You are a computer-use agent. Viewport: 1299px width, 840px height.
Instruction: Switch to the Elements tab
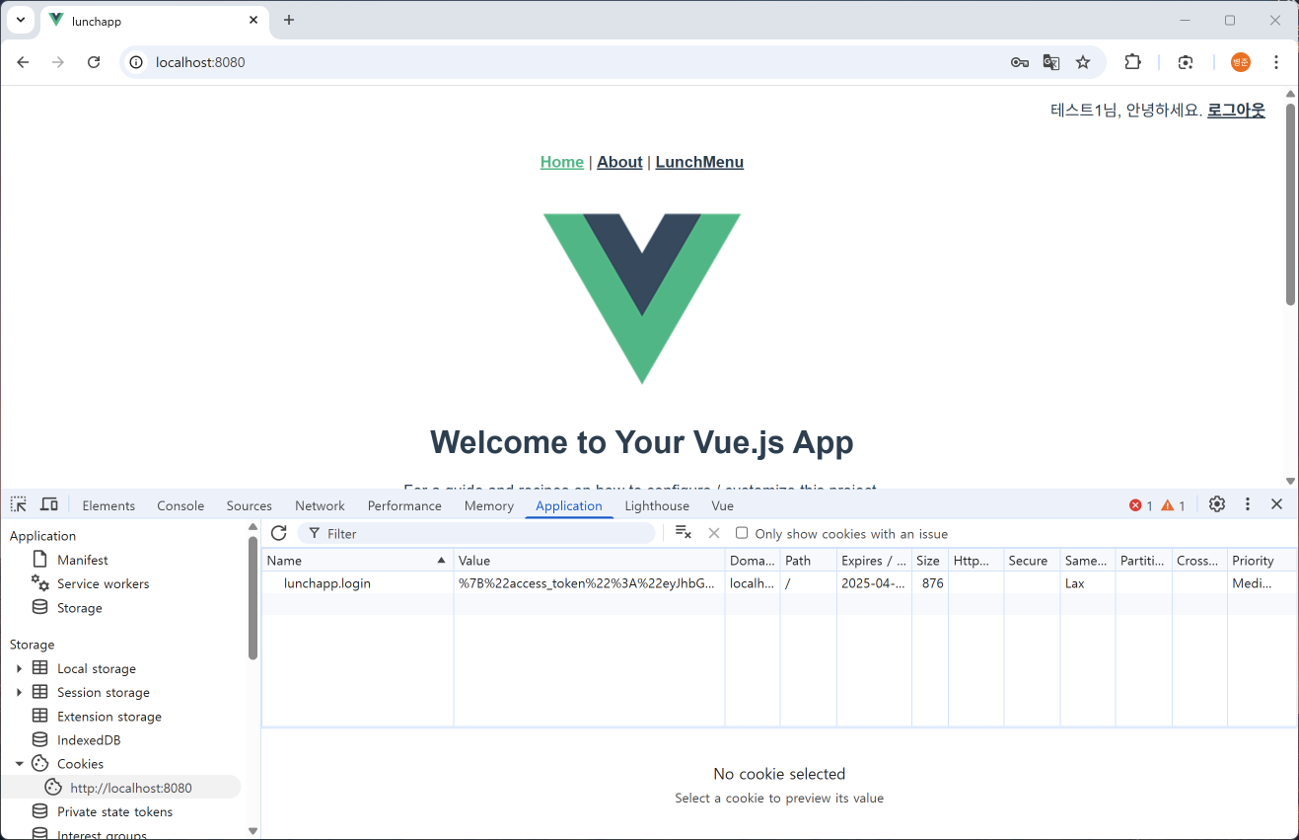point(108,506)
